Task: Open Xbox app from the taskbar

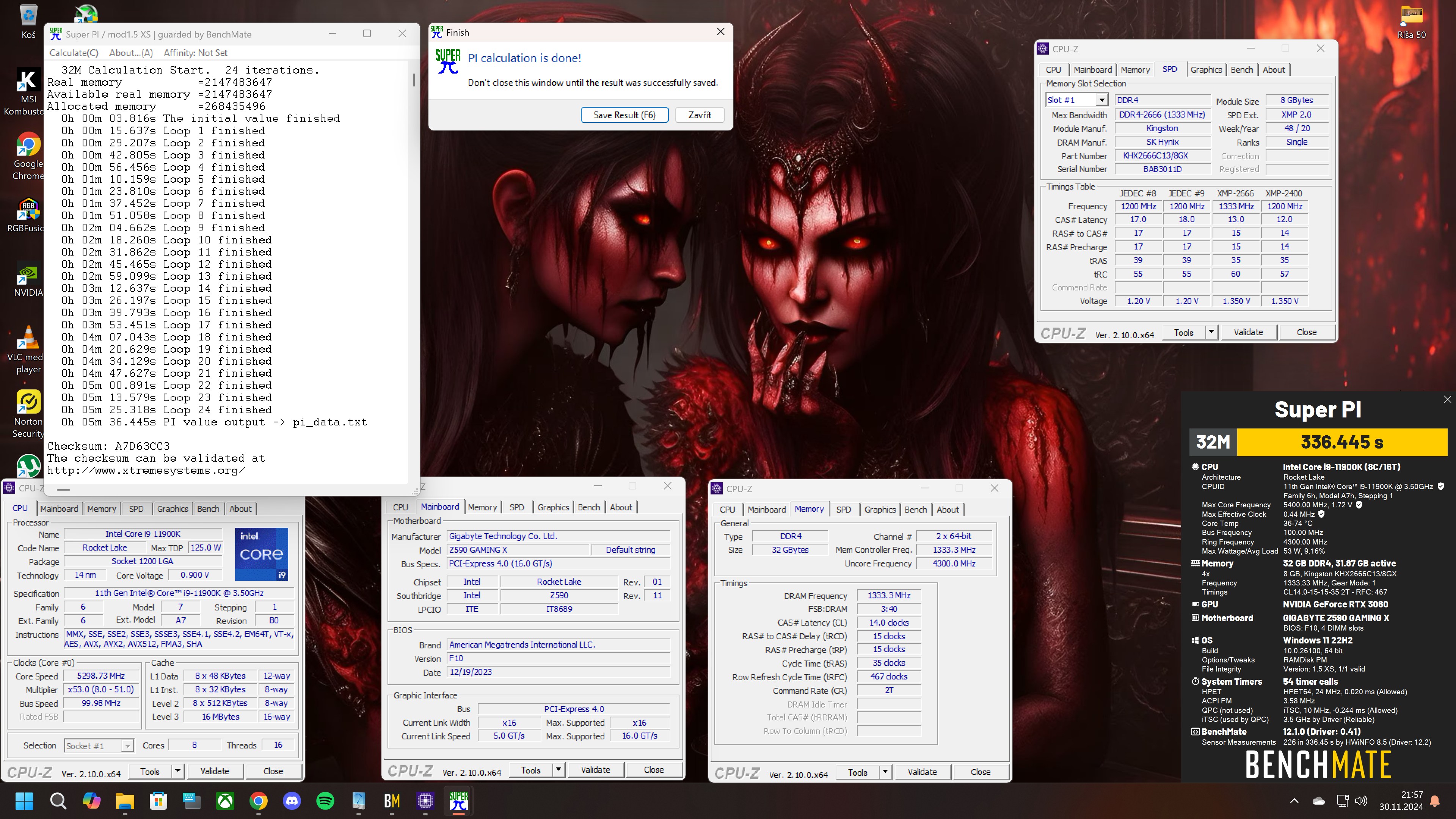Action: pyautogui.click(x=225, y=800)
